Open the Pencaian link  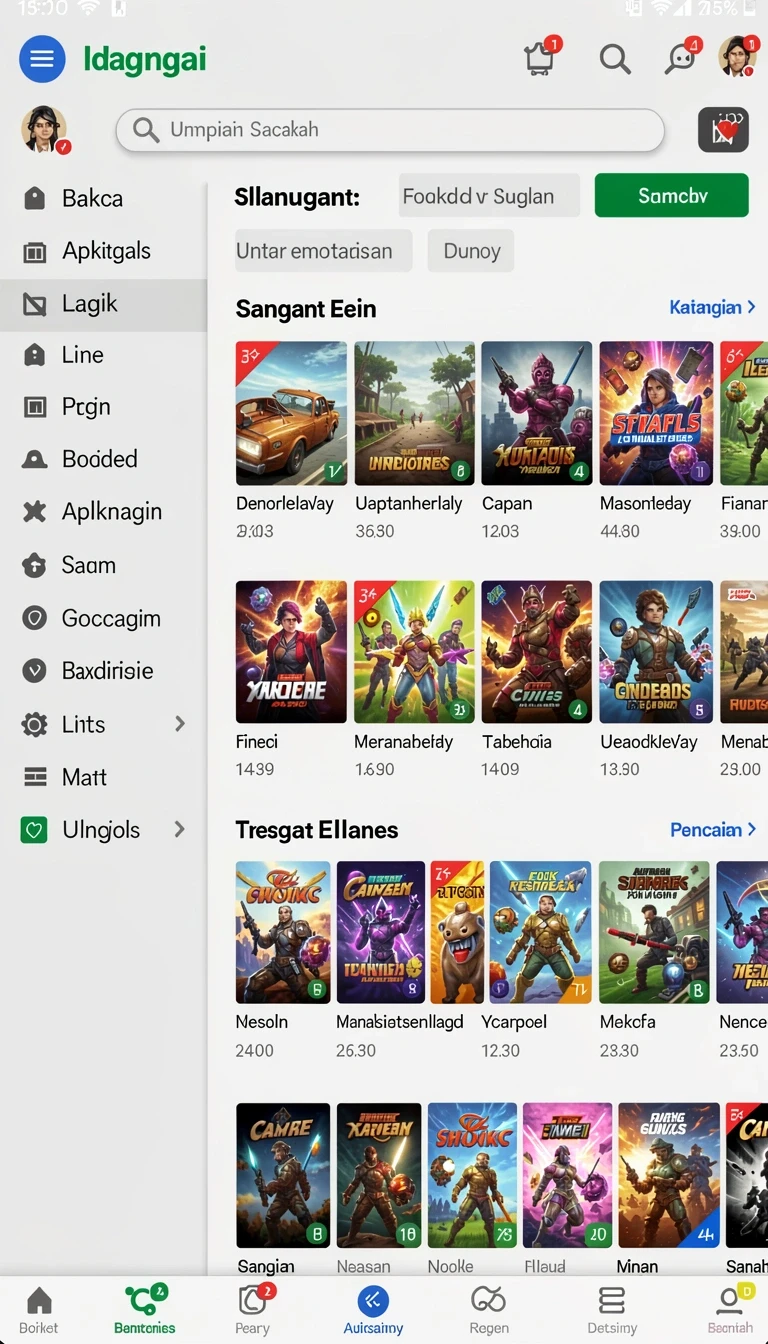713,829
